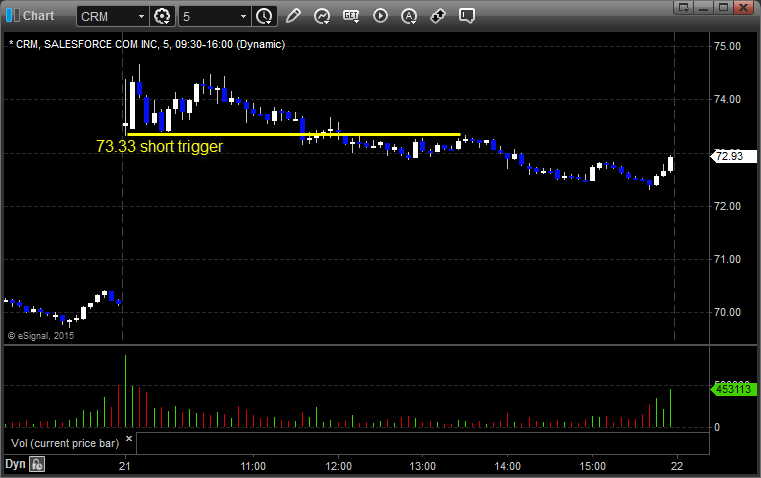The height and width of the screenshot is (478, 761).
Task: Click the 72.00 price axis label
Action: [x=728, y=206]
